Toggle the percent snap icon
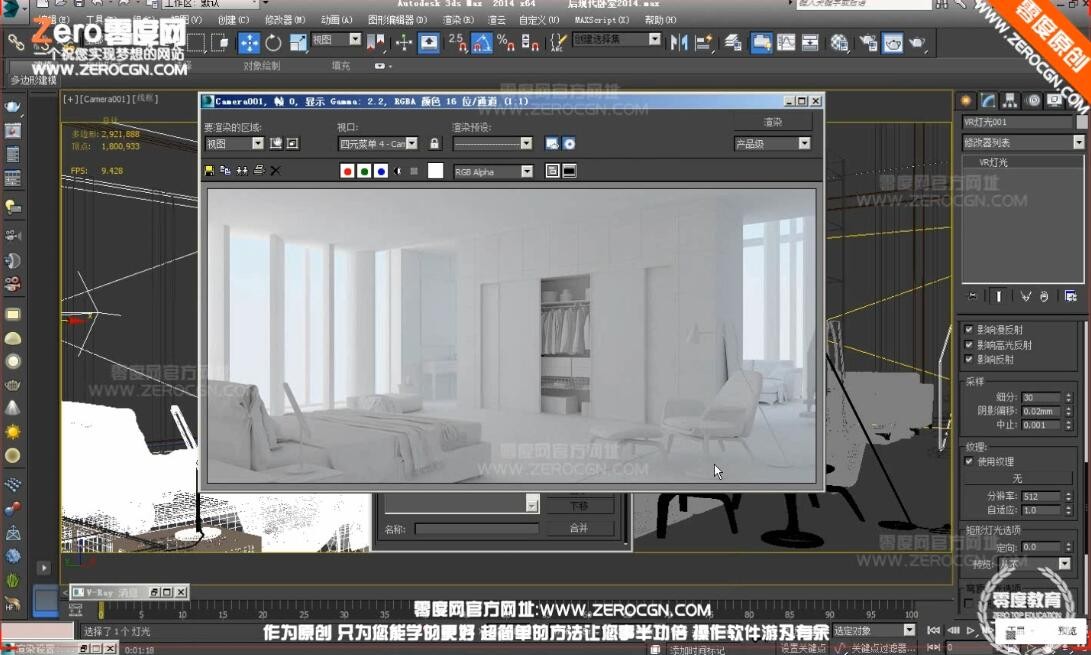The width and height of the screenshot is (1091, 655). tap(505, 42)
